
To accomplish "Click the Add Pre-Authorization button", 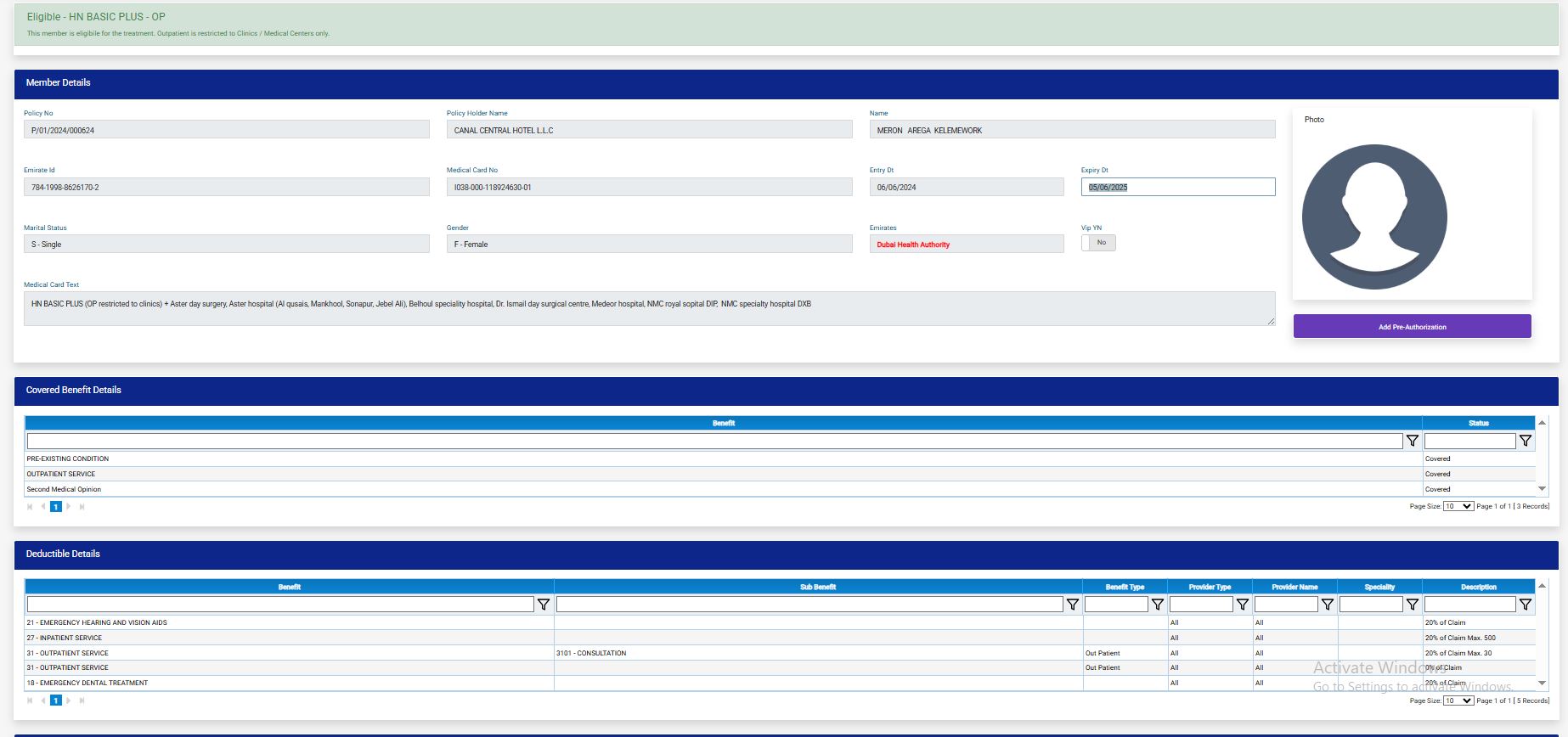I will coord(1412,327).
